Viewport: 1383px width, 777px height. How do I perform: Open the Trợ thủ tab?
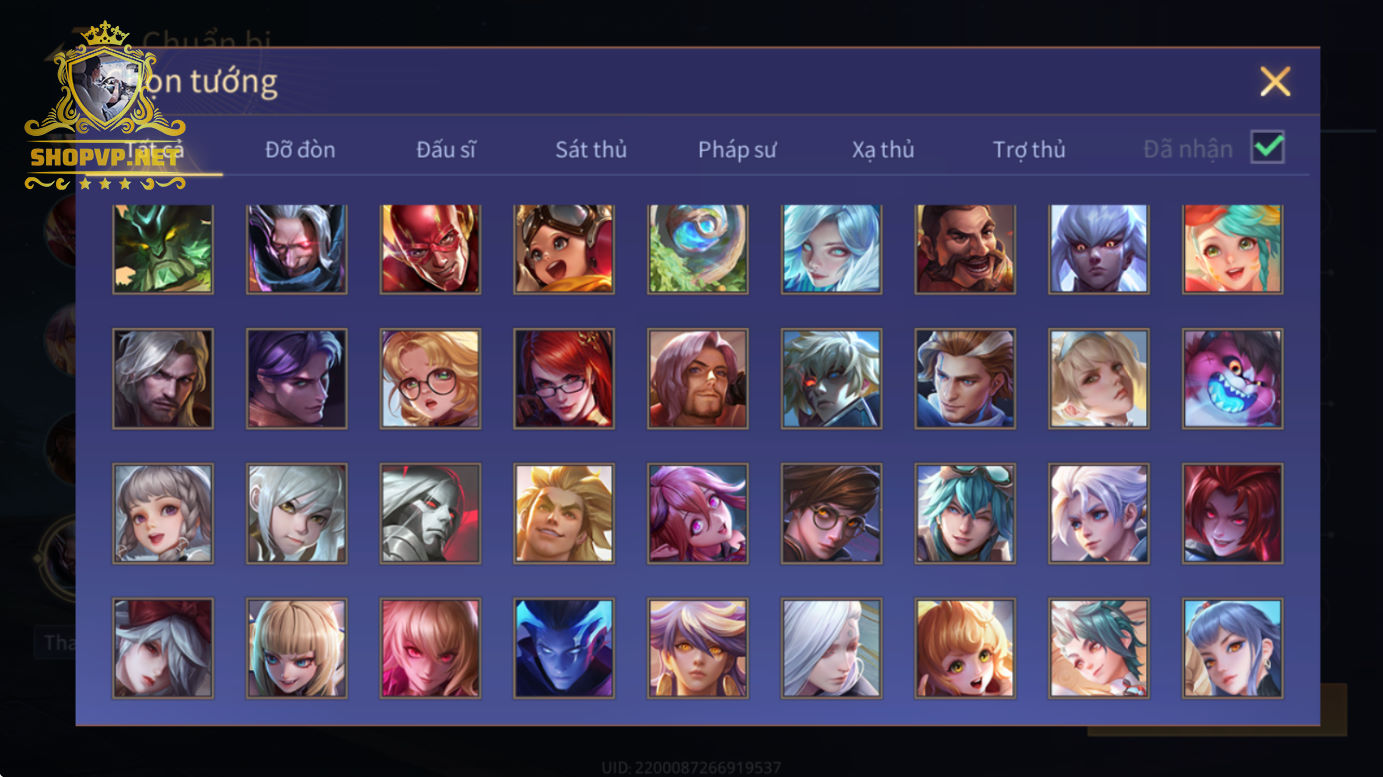click(x=1029, y=150)
